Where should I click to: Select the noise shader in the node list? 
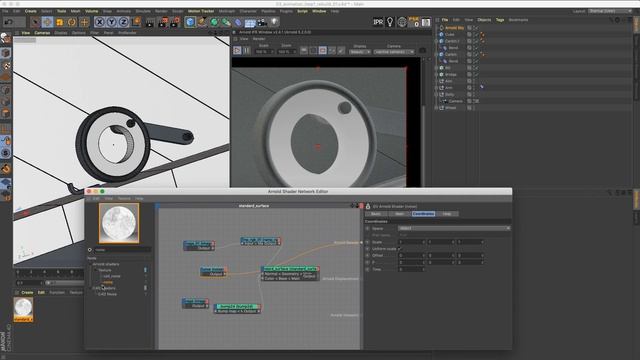click(x=108, y=282)
